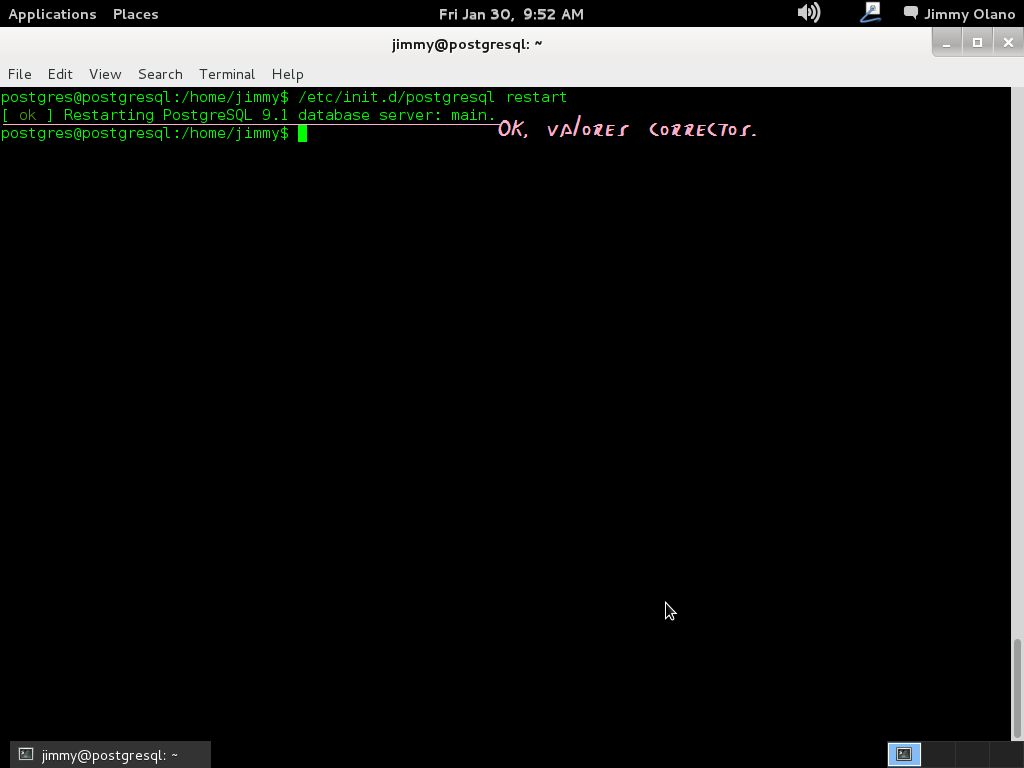Open the Applications menu
This screenshot has height=768, width=1024.
pos(52,14)
